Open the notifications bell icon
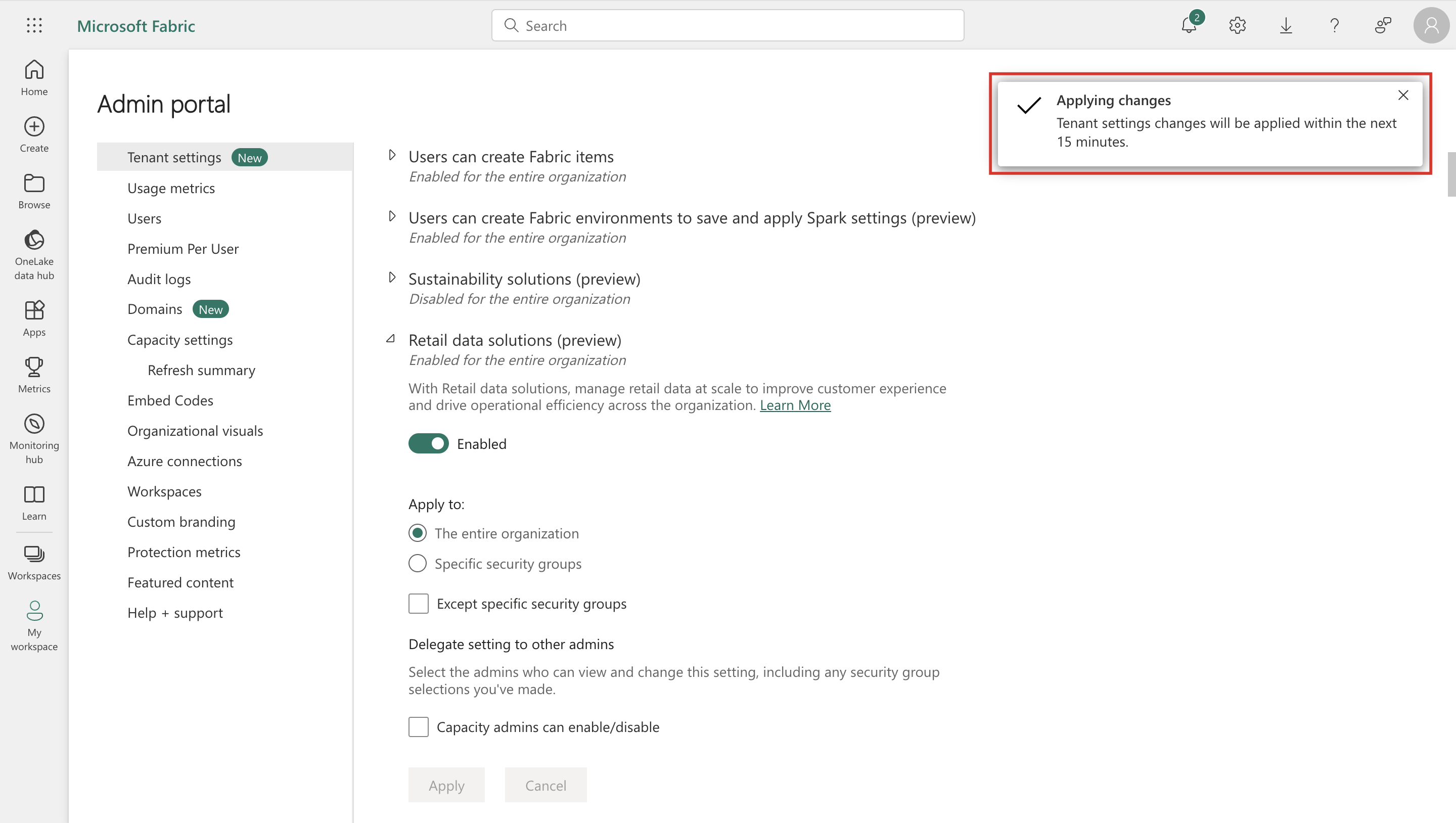 [1189, 25]
